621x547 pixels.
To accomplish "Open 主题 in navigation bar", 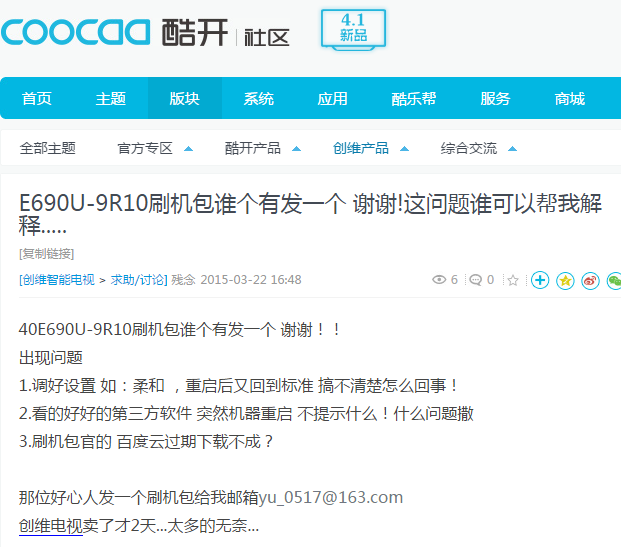I will [111, 98].
